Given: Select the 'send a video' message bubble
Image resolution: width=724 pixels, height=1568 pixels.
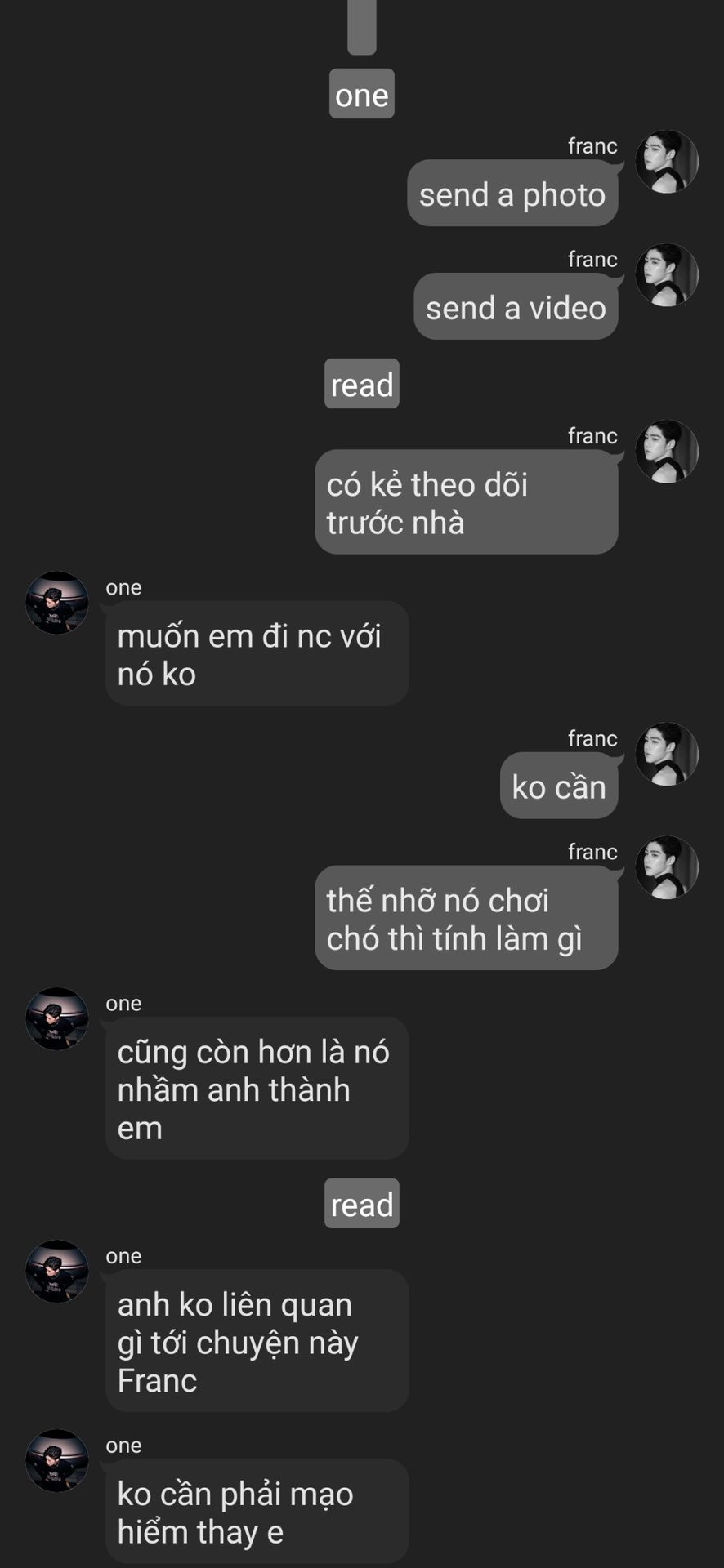Looking at the screenshot, I should [516, 307].
